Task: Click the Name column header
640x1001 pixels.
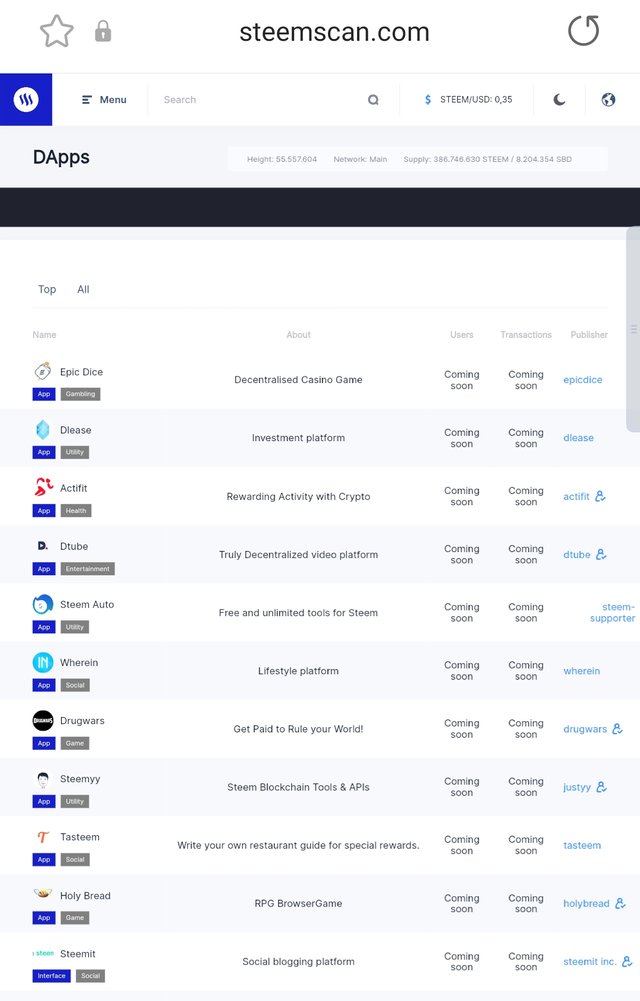Action: pos(45,335)
